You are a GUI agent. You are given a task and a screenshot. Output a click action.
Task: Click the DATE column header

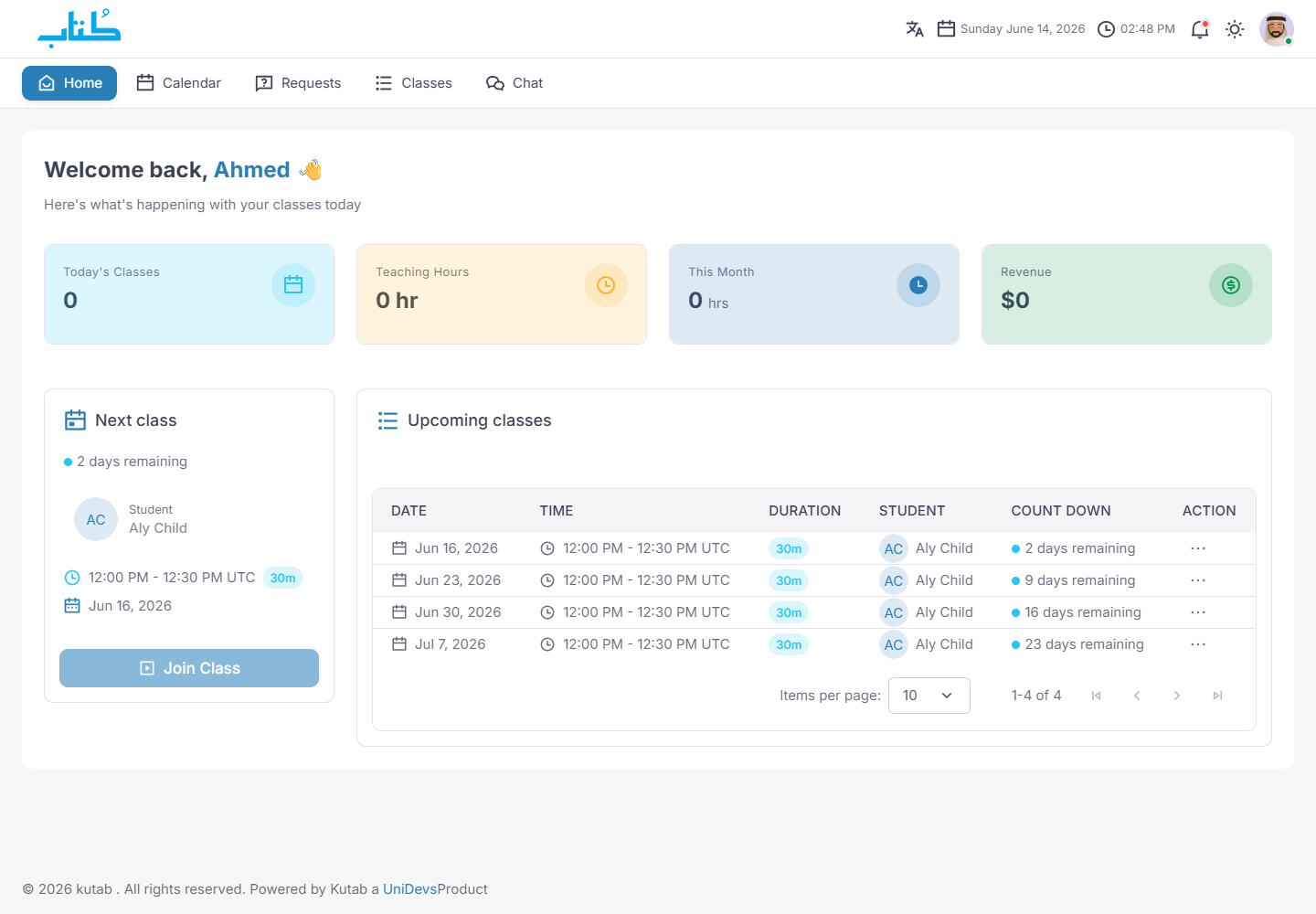409,511
